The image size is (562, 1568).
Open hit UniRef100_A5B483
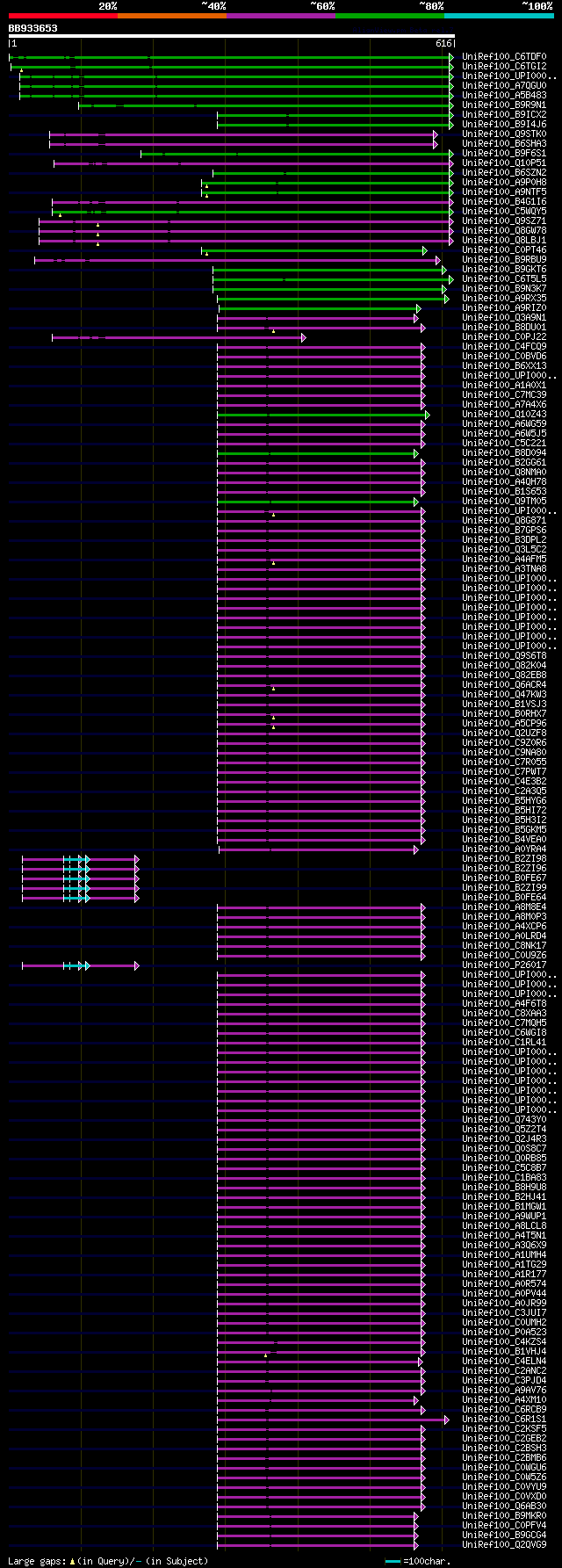[505, 96]
